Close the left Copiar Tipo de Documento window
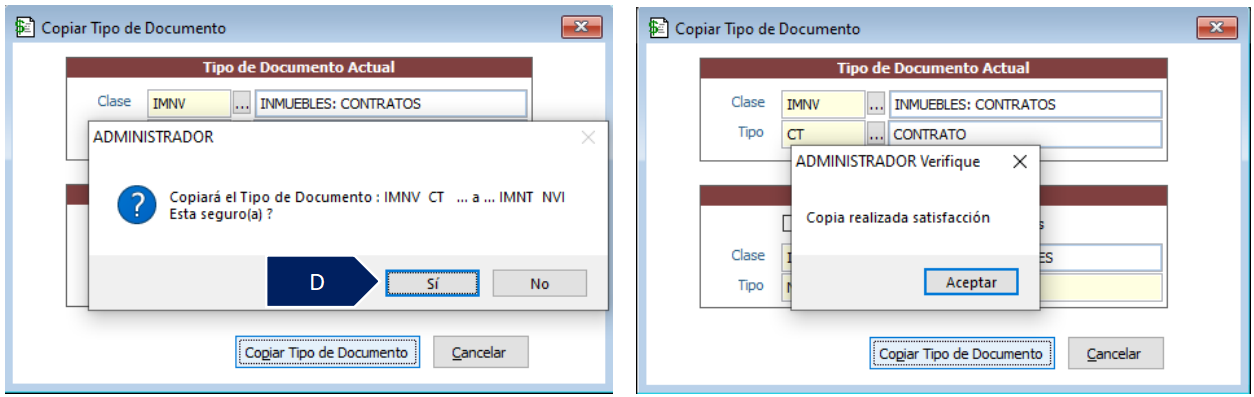The width and height of the screenshot is (1254, 397). pos(581,28)
